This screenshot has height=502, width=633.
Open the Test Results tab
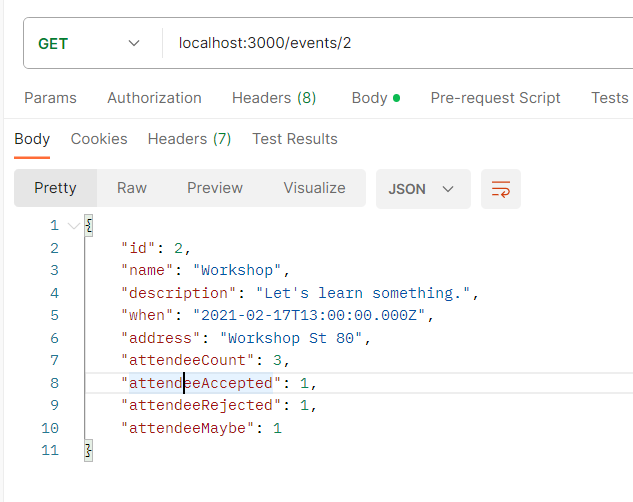[294, 139]
